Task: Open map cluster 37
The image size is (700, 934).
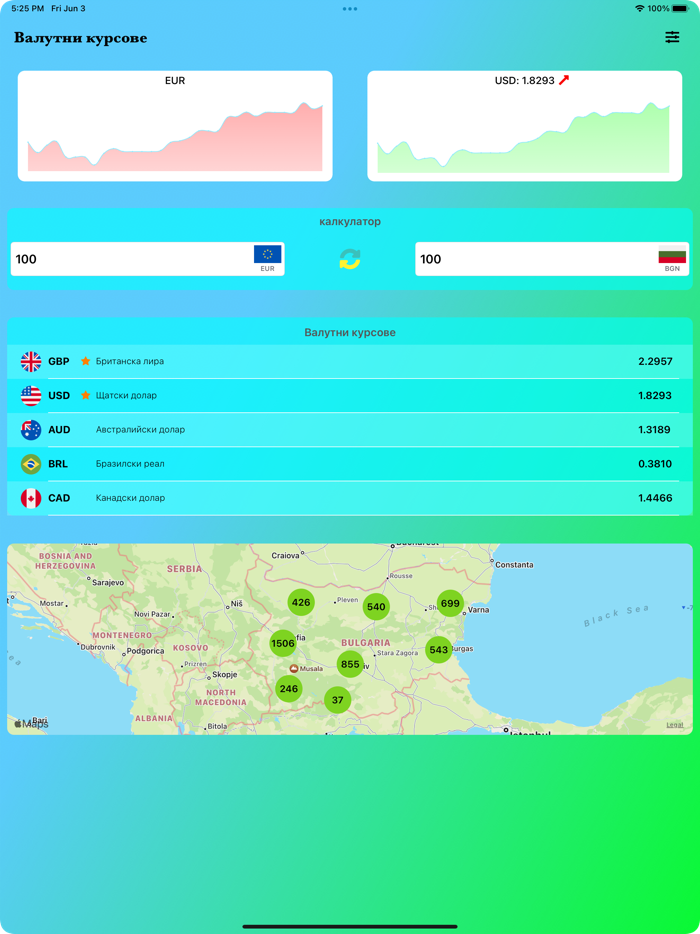Action: pyautogui.click(x=338, y=700)
